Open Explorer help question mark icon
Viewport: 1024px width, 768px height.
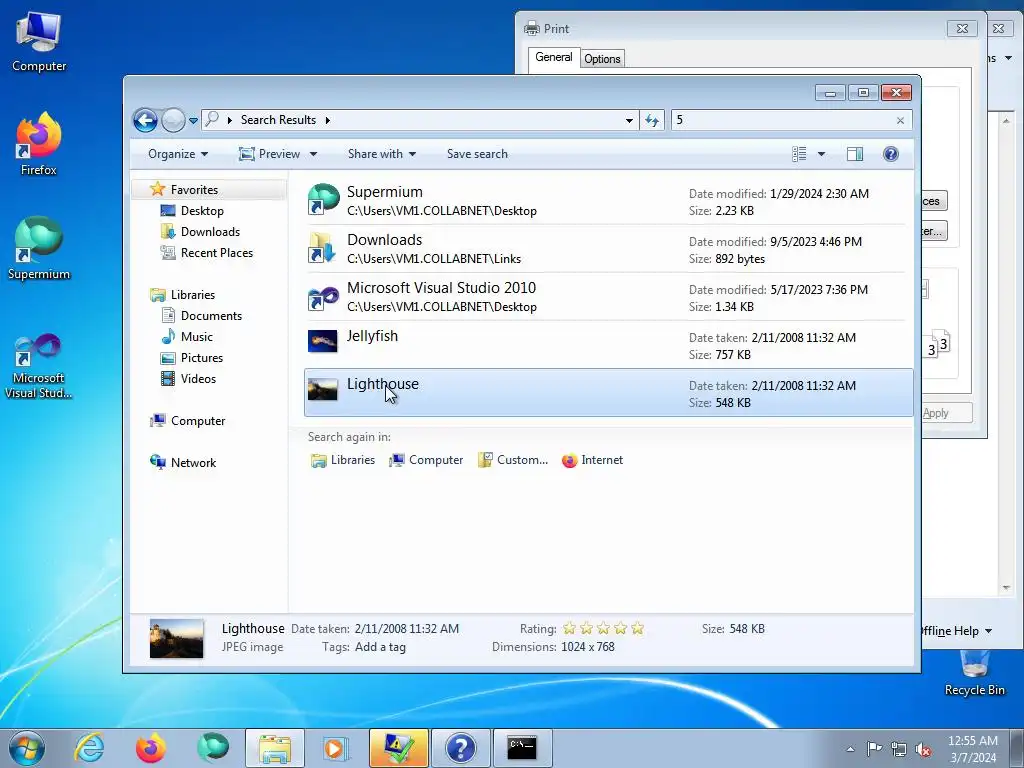click(891, 154)
